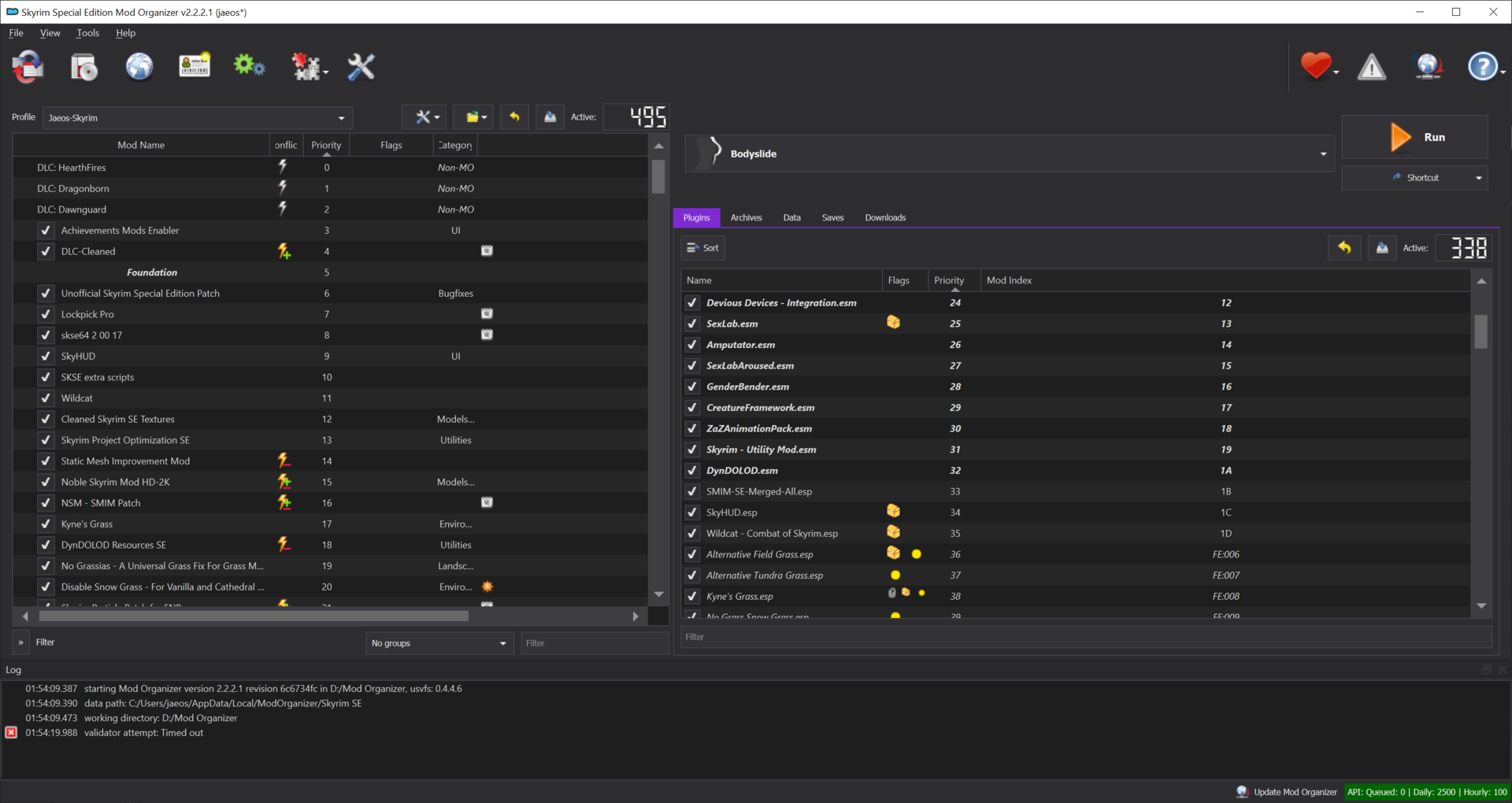Open the Data tab
Screen dimensions: 1512x803
click(x=791, y=218)
